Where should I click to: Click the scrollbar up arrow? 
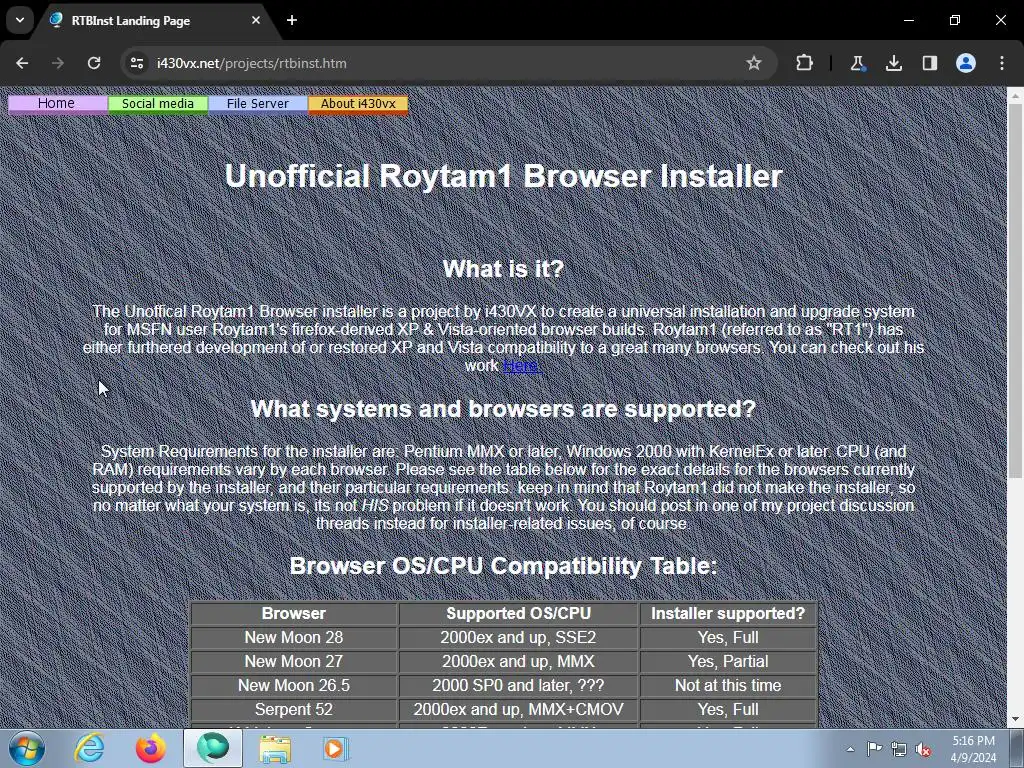point(1015,96)
